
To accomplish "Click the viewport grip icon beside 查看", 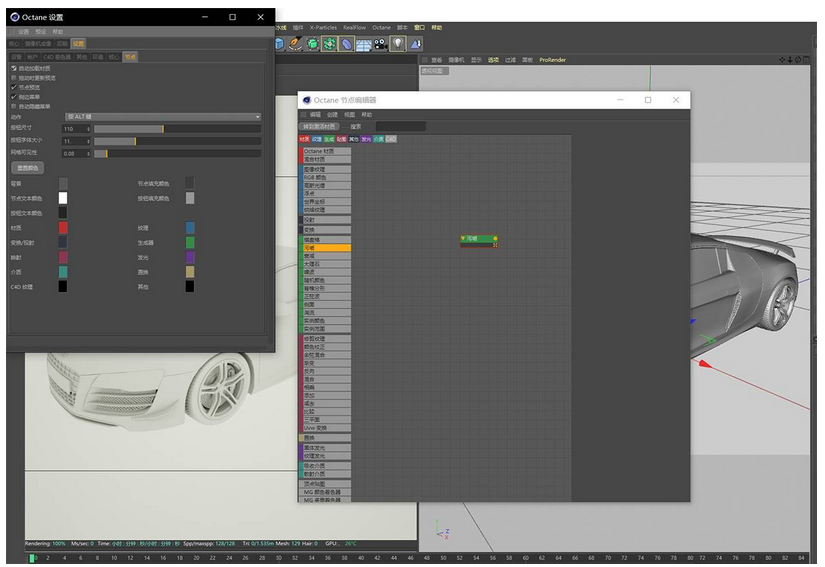I will (425, 60).
